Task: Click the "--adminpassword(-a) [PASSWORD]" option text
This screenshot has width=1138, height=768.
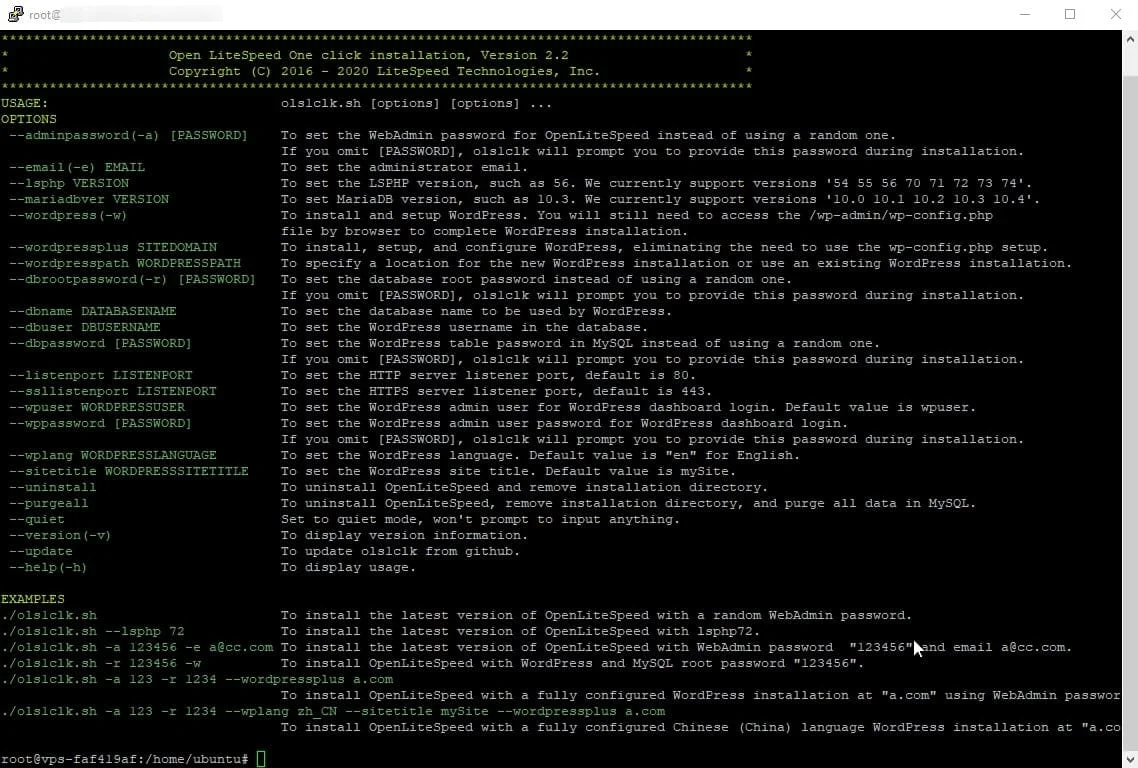Action: [128, 135]
